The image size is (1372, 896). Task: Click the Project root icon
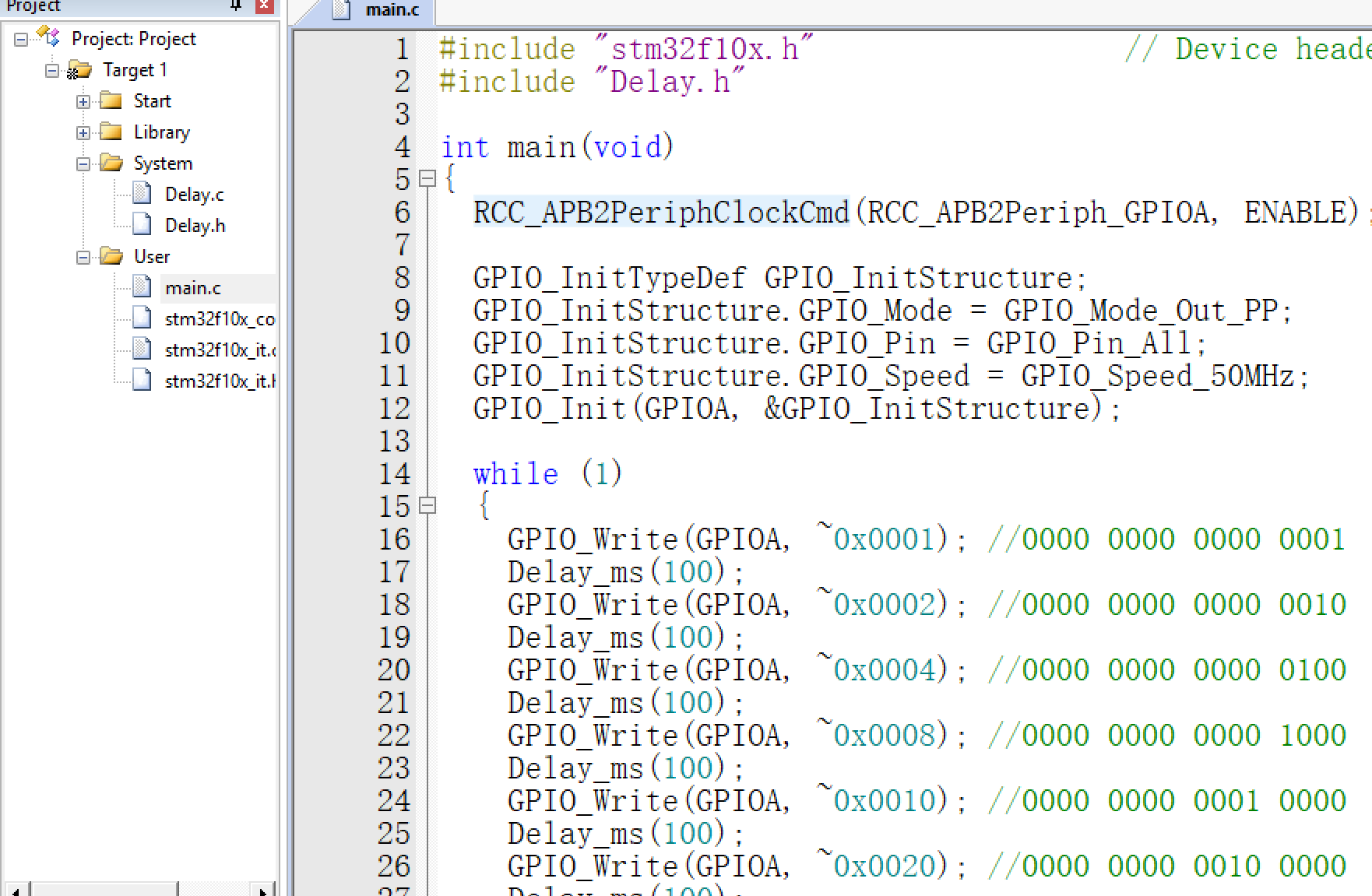click(48, 37)
